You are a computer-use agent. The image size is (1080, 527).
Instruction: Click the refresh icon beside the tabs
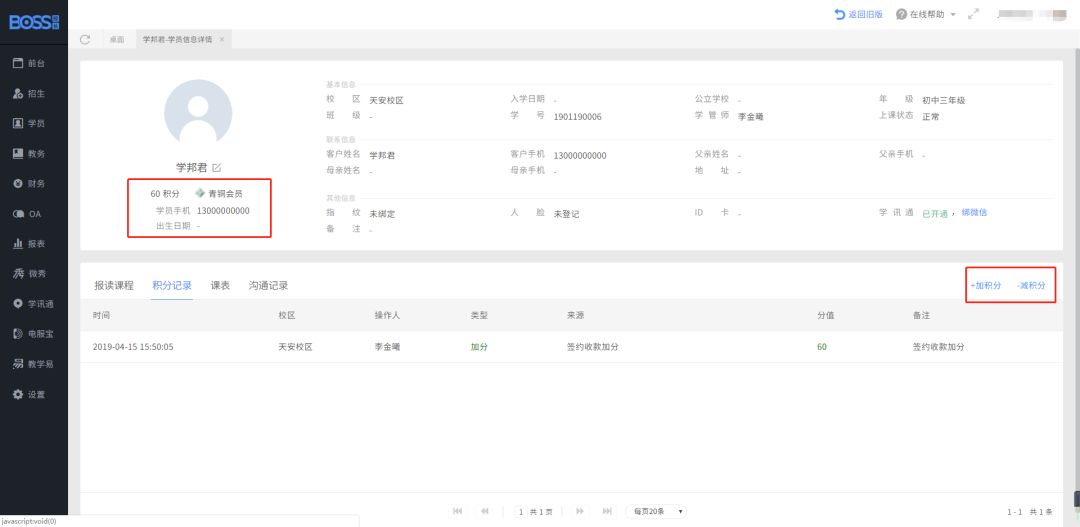point(85,39)
